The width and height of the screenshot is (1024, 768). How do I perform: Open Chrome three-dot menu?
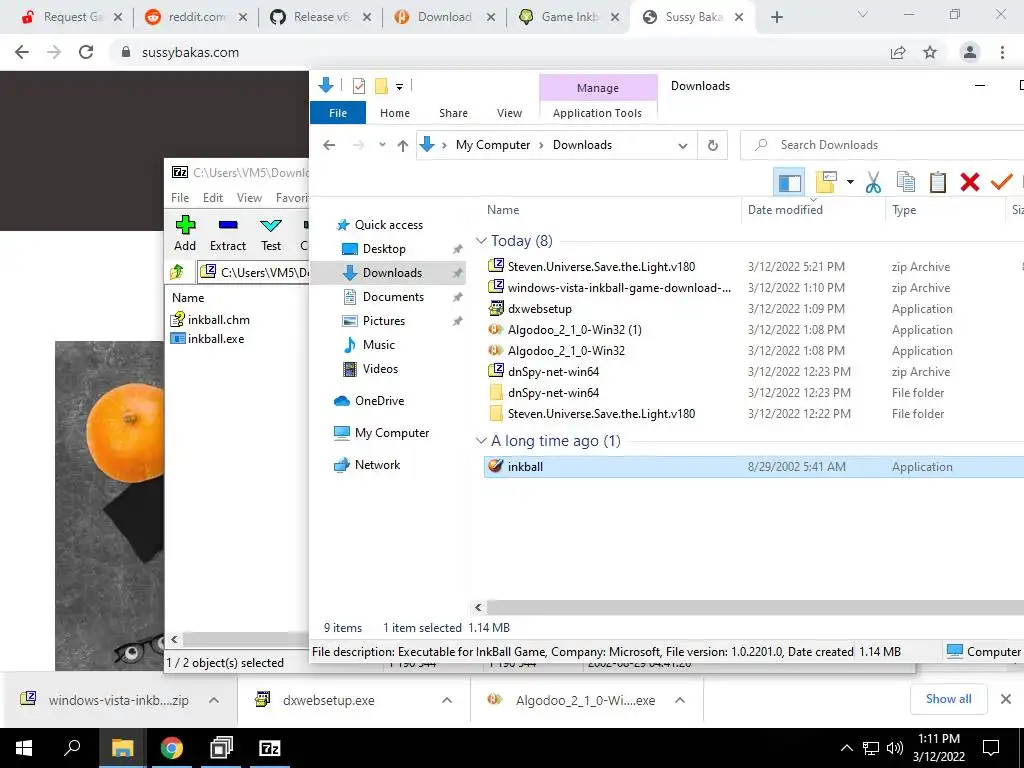click(1002, 52)
